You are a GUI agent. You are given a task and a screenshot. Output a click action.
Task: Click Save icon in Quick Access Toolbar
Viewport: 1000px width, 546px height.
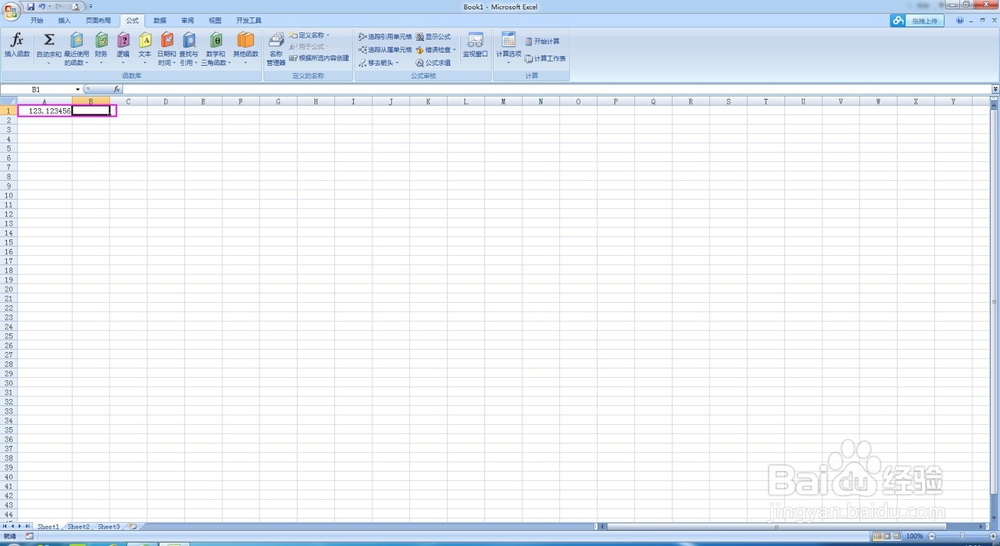(x=31, y=6)
